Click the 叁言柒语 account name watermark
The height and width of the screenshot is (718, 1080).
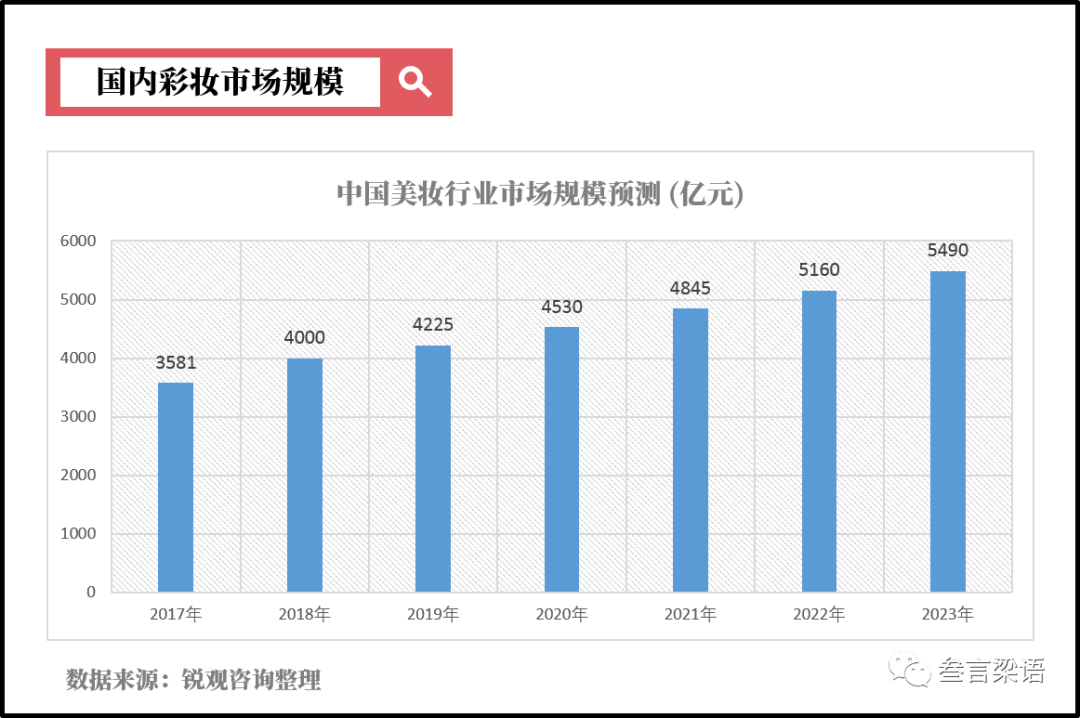point(991,672)
